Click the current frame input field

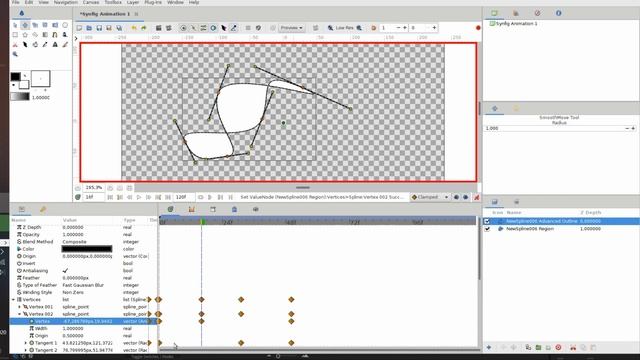point(94,197)
